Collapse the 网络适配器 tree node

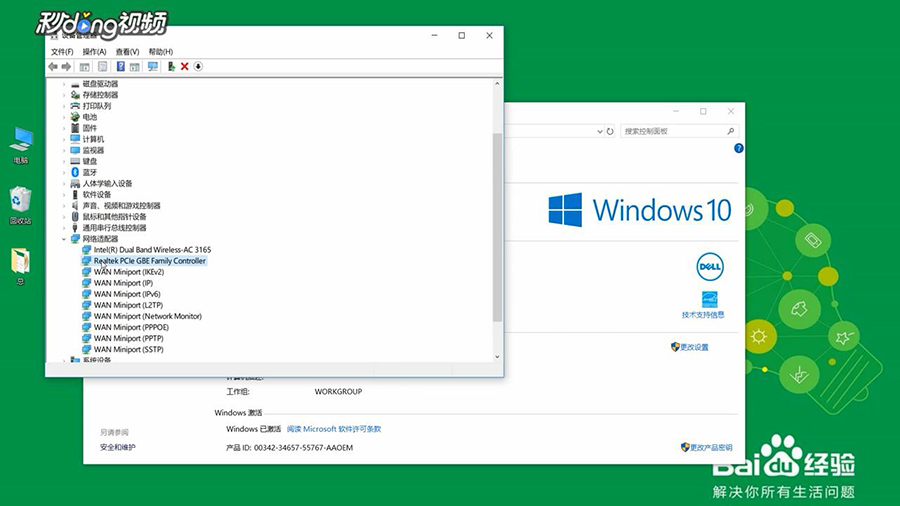[x=64, y=239]
